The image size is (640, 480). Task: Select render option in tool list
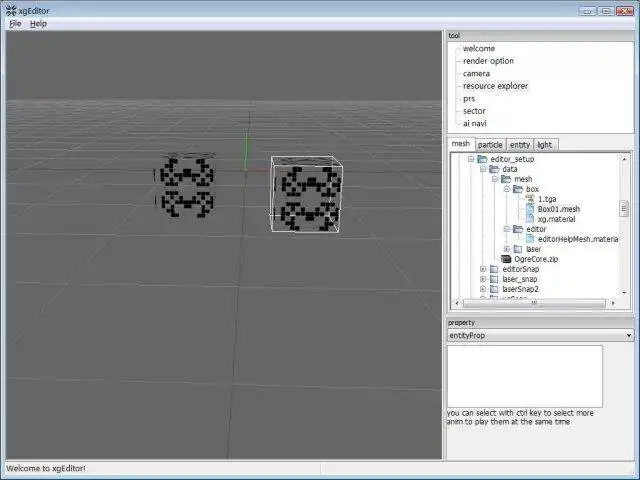(x=488, y=61)
